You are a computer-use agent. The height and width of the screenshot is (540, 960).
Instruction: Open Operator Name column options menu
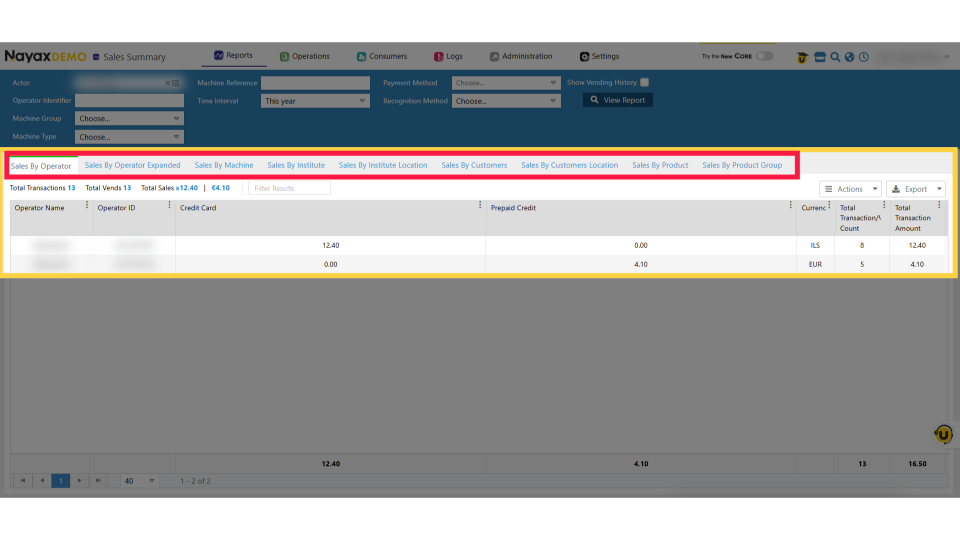click(87, 205)
